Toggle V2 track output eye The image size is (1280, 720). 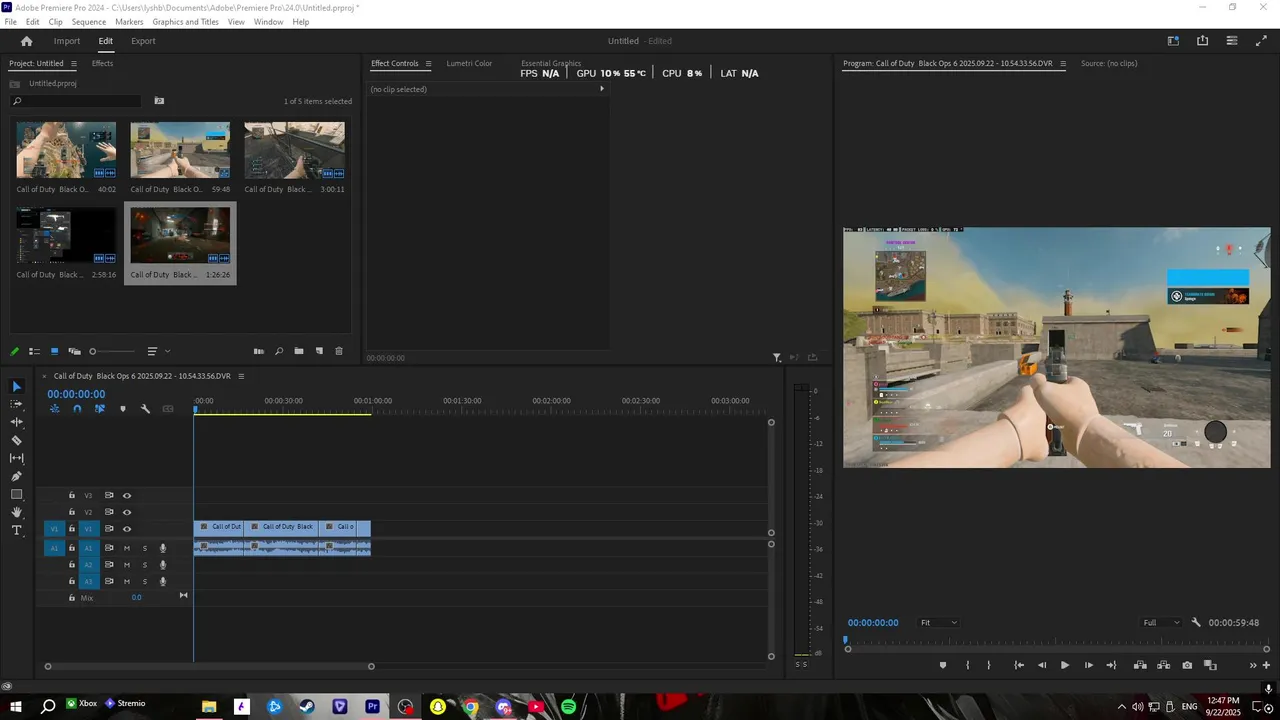pyautogui.click(x=127, y=512)
